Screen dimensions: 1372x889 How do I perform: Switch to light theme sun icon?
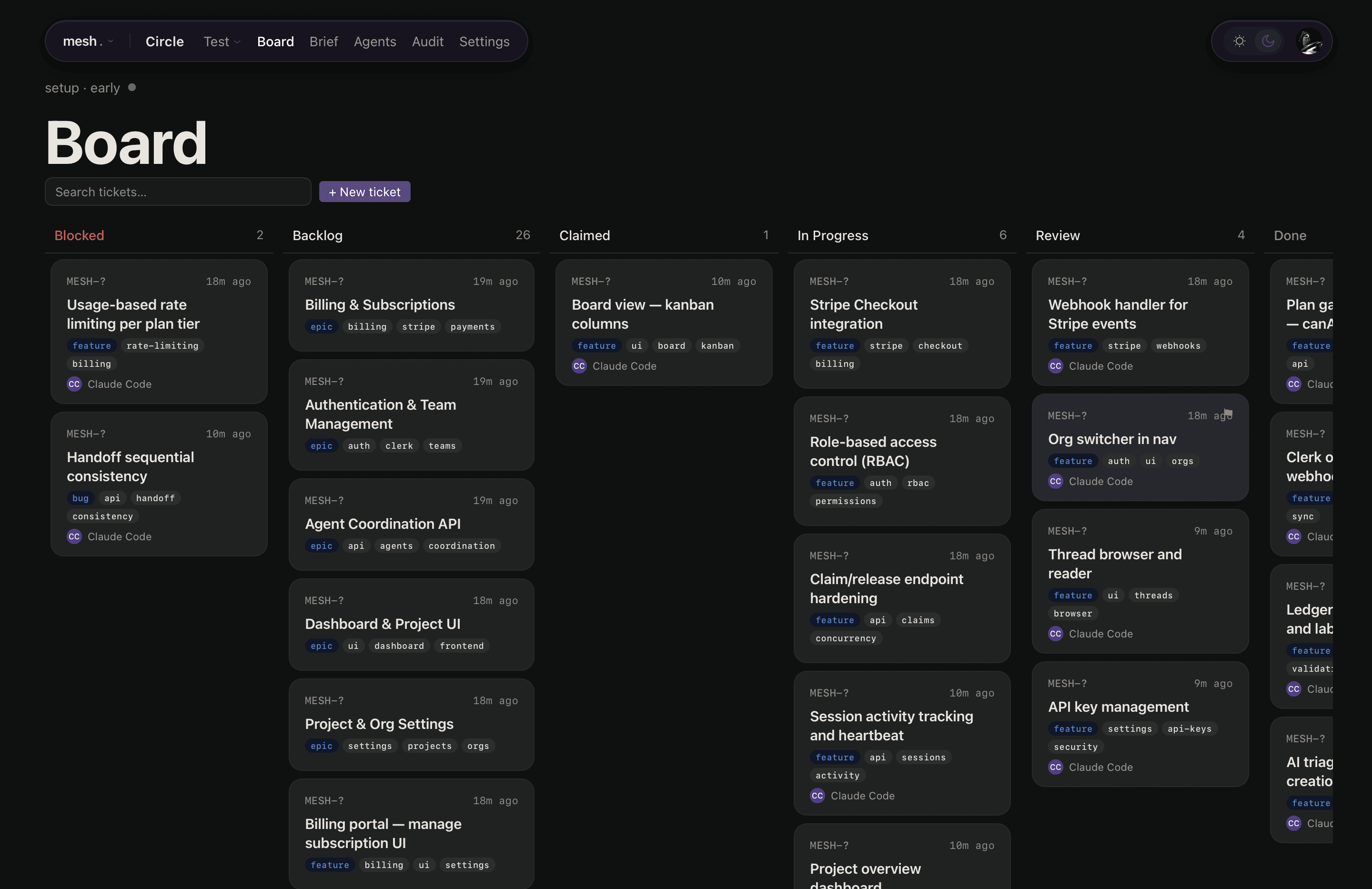pos(1239,41)
